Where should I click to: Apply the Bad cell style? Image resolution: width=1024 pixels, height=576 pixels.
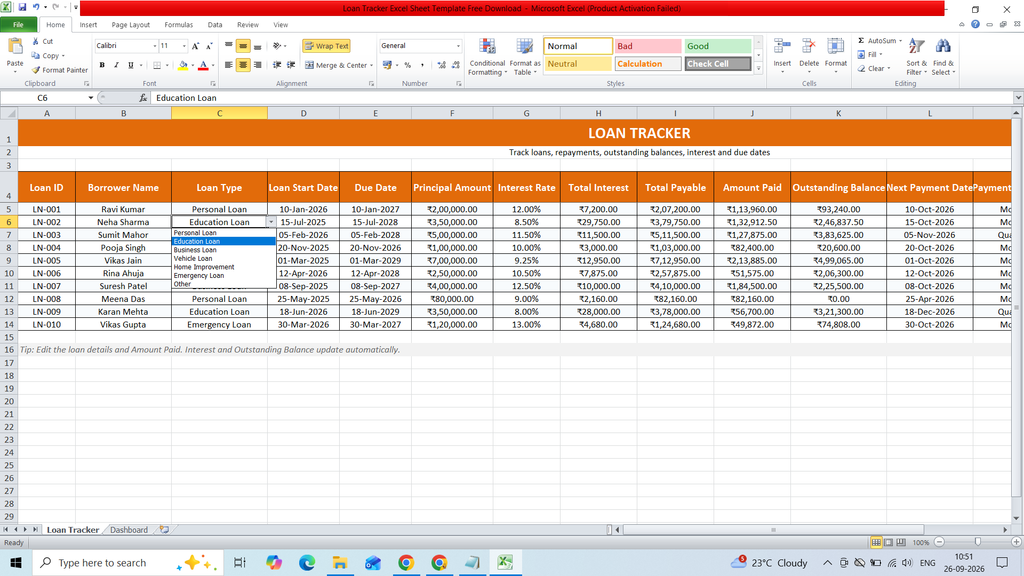pos(648,46)
